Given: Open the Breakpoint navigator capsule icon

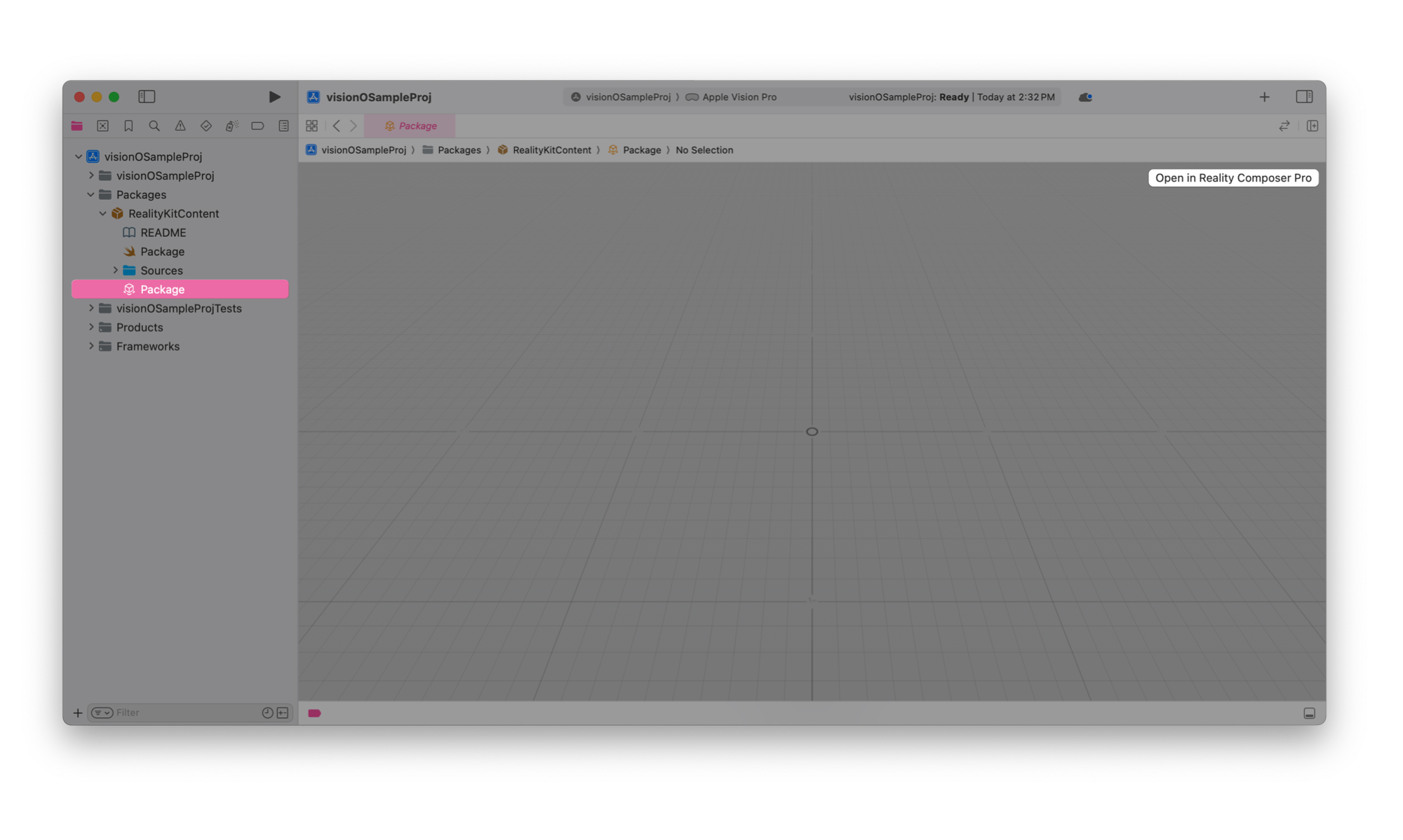Looking at the screenshot, I should tap(257, 126).
